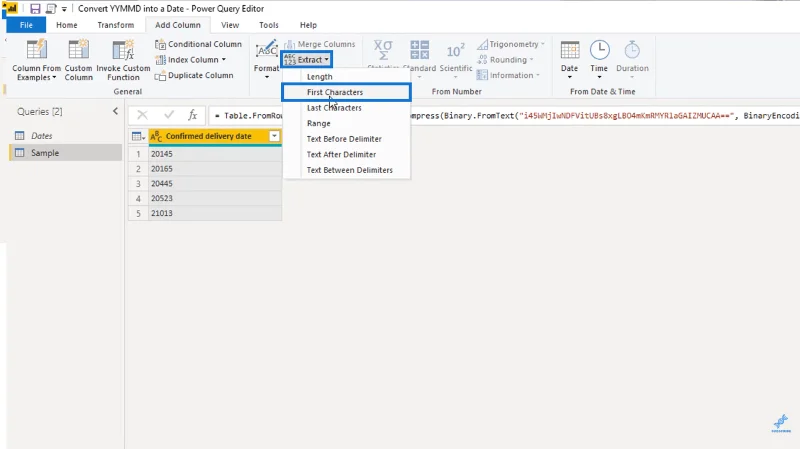Viewport: 800px width, 449px height.
Task: Select cell with value 20145
Action: [215, 154]
